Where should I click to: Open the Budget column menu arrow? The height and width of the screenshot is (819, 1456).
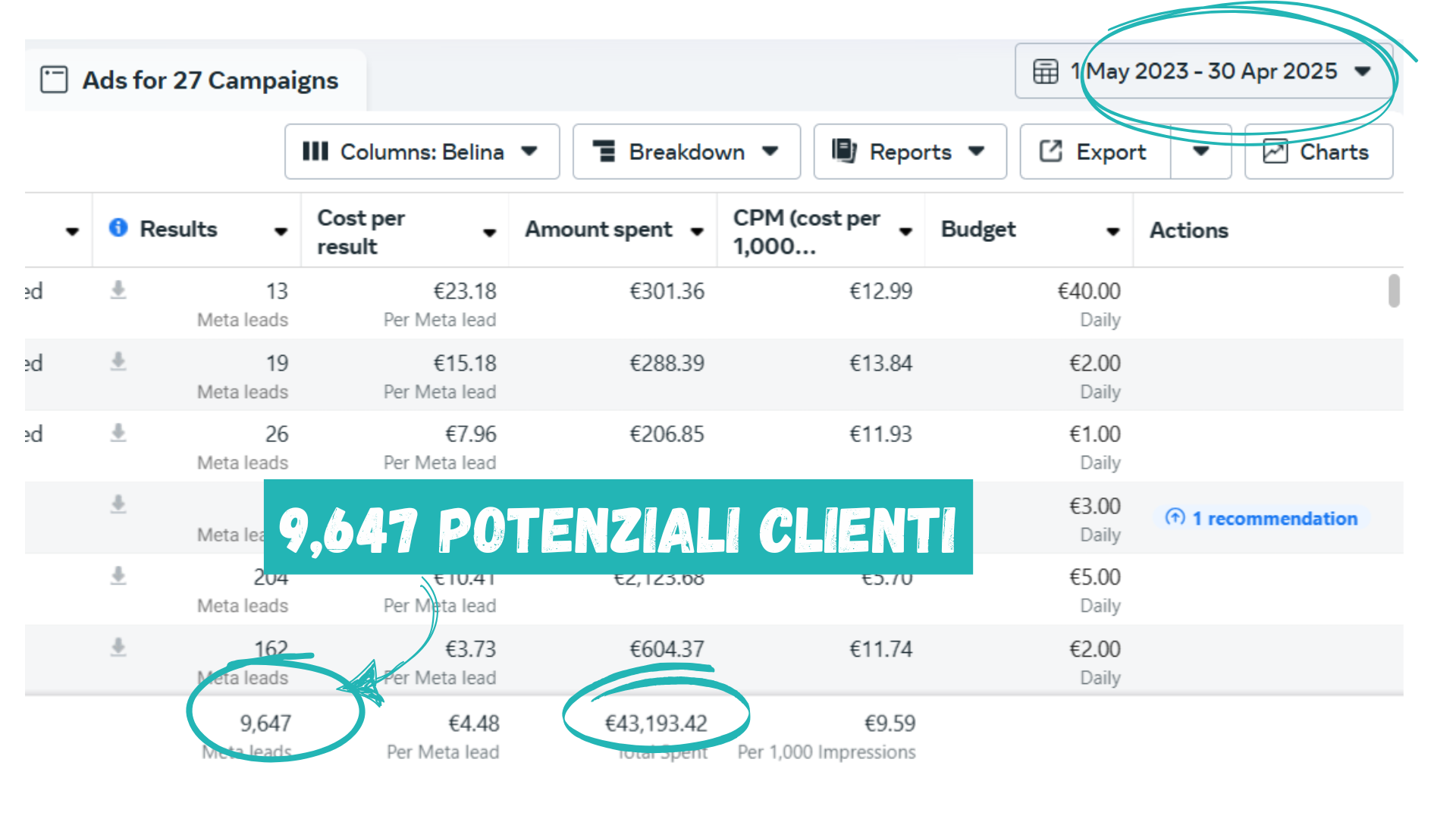1112,231
